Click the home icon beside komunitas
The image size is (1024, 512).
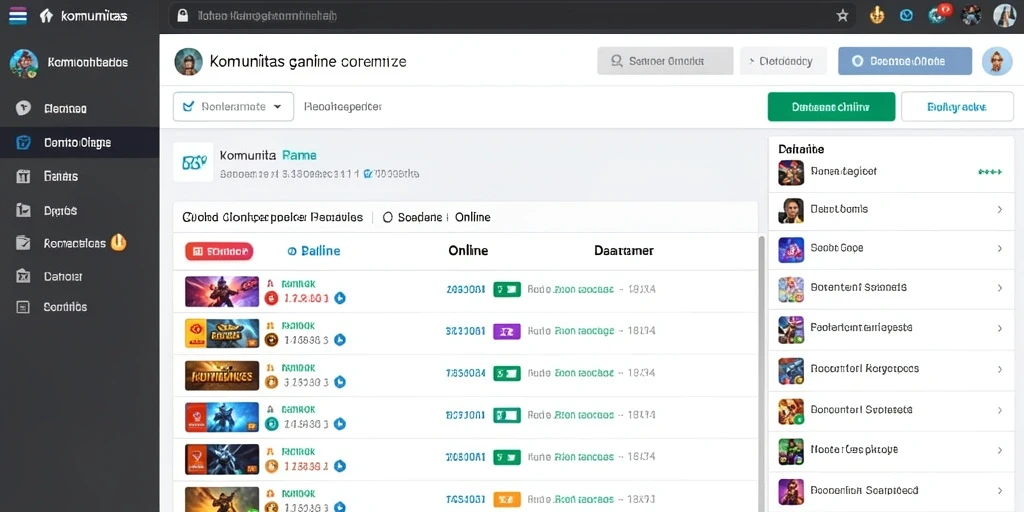pos(46,16)
